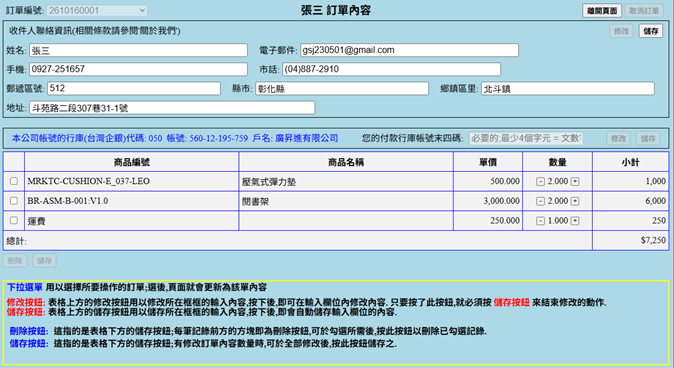Click the shipping subtotal 250

(659, 221)
